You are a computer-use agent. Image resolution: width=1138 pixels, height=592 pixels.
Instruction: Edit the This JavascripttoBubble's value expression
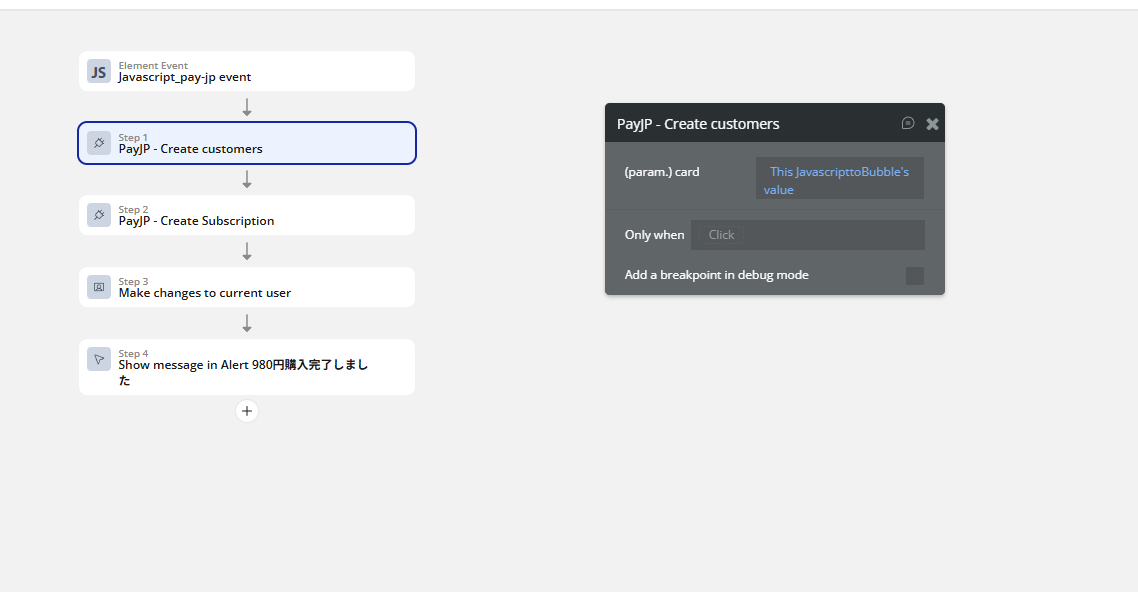(839, 180)
